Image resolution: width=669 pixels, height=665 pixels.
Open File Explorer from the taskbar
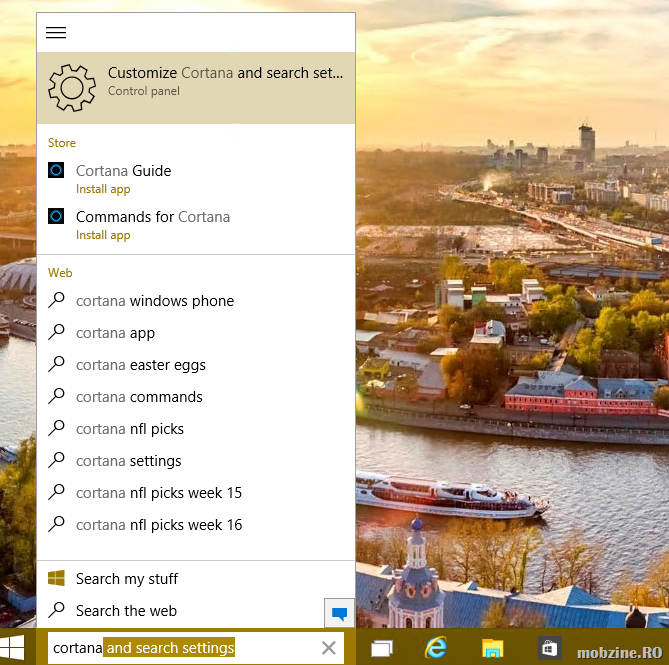pos(492,648)
